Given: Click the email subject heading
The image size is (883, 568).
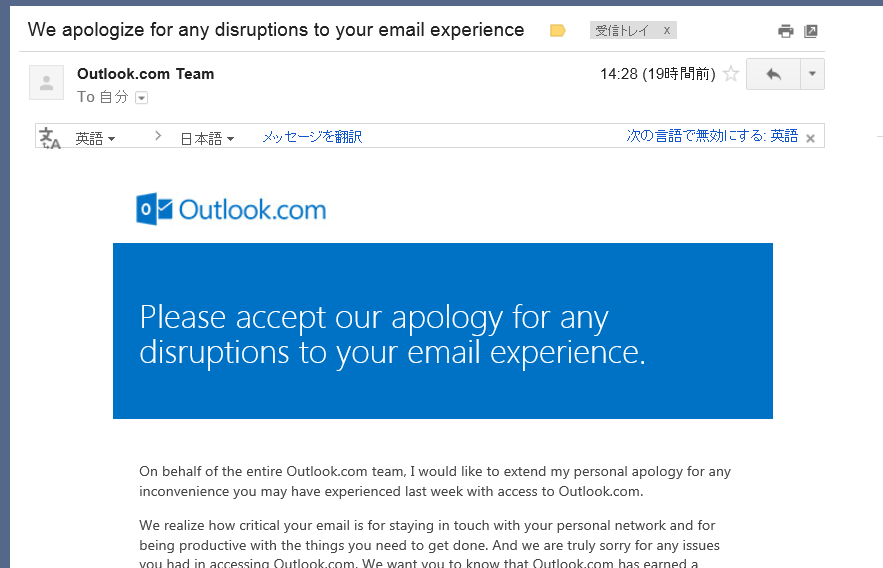Looking at the screenshot, I should tap(276, 30).
